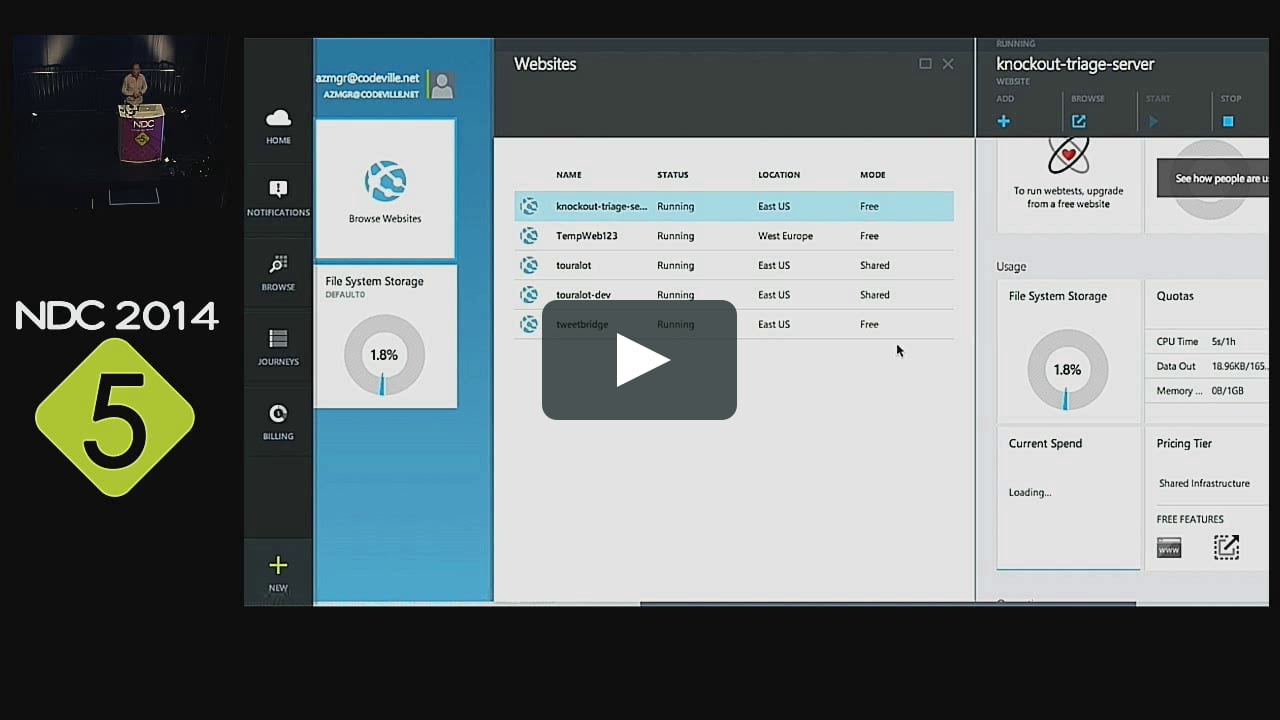Open the Current Spend tile
Image resolution: width=1280 pixels, height=720 pixels.
[1068, 498]
